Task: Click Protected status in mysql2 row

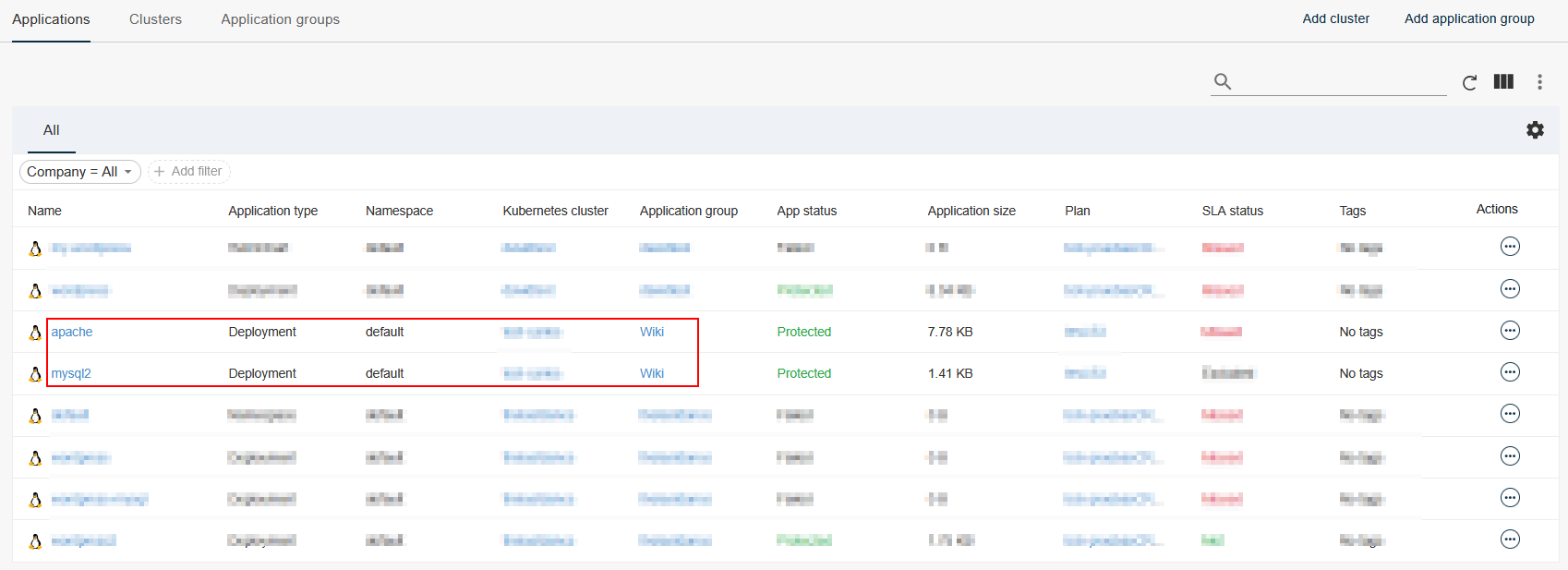Action: point(803,373)
